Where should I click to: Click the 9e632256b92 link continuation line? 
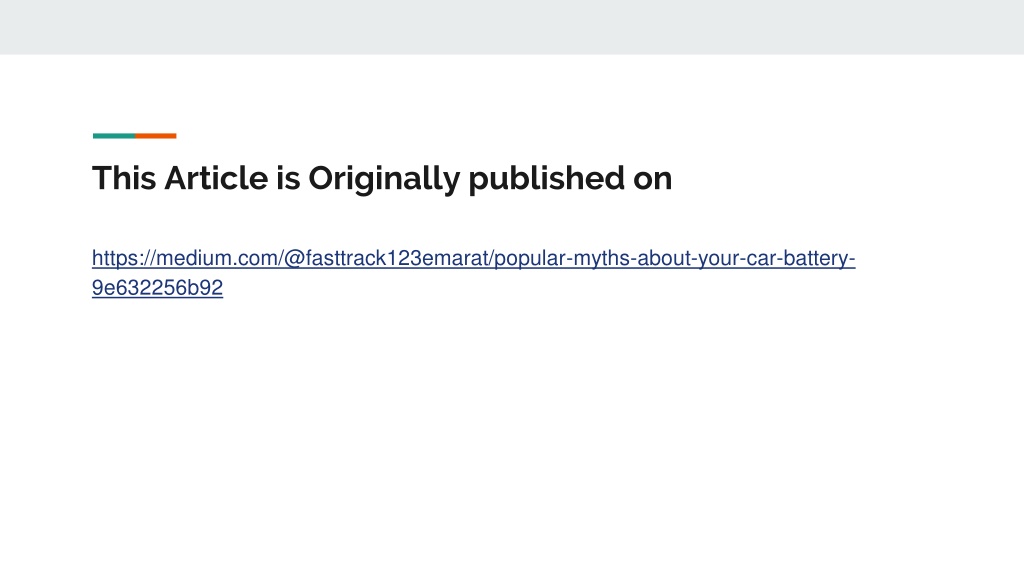157,287
